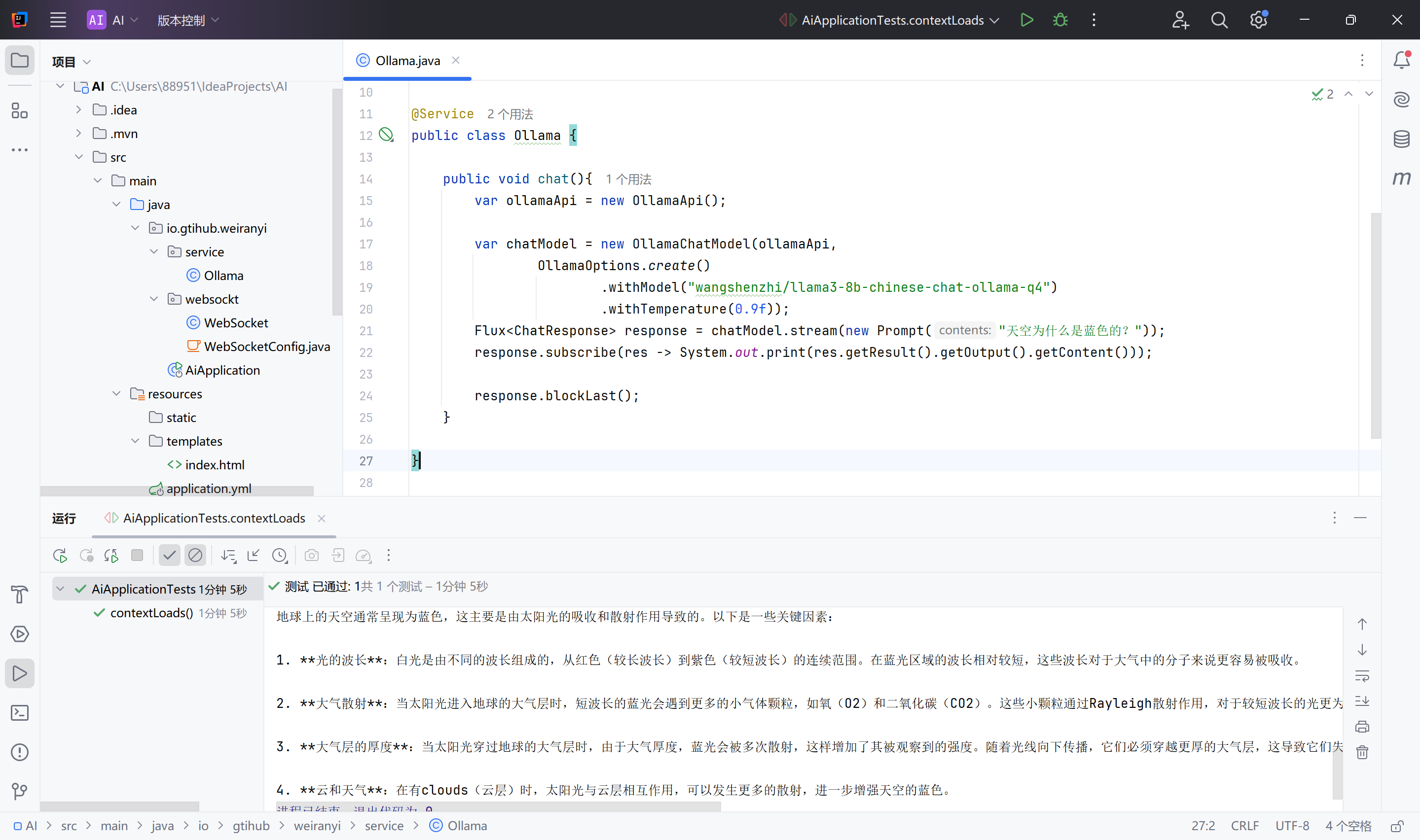Toggle Show Ignored tests button
This screenshot has height=840, width=1420.
[x=195, y=555]
